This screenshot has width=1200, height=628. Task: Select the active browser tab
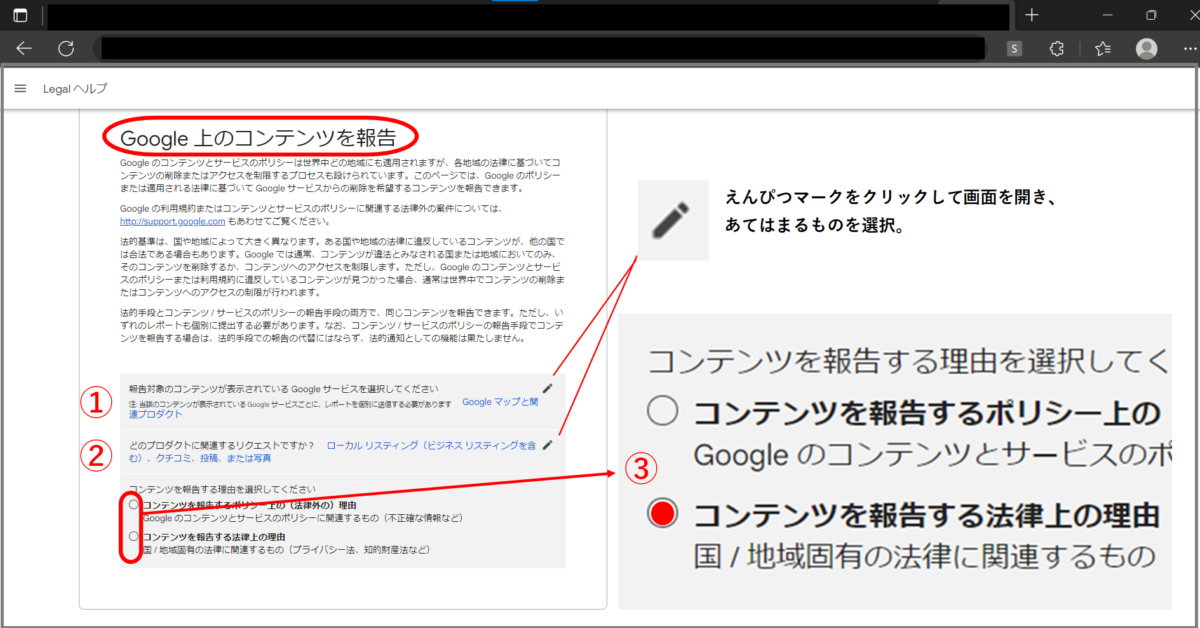coord(528,16)
